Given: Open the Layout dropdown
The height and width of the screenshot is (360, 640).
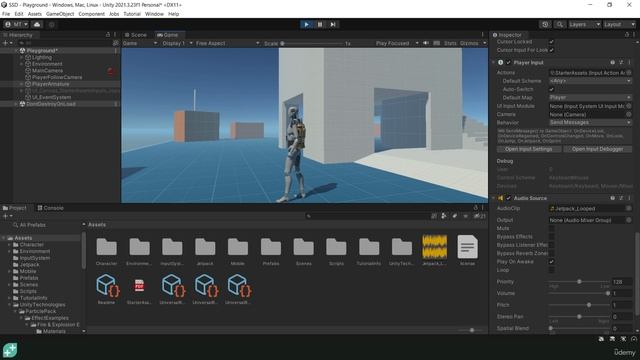Looking at the screenshot, I should tap(619, 24).
